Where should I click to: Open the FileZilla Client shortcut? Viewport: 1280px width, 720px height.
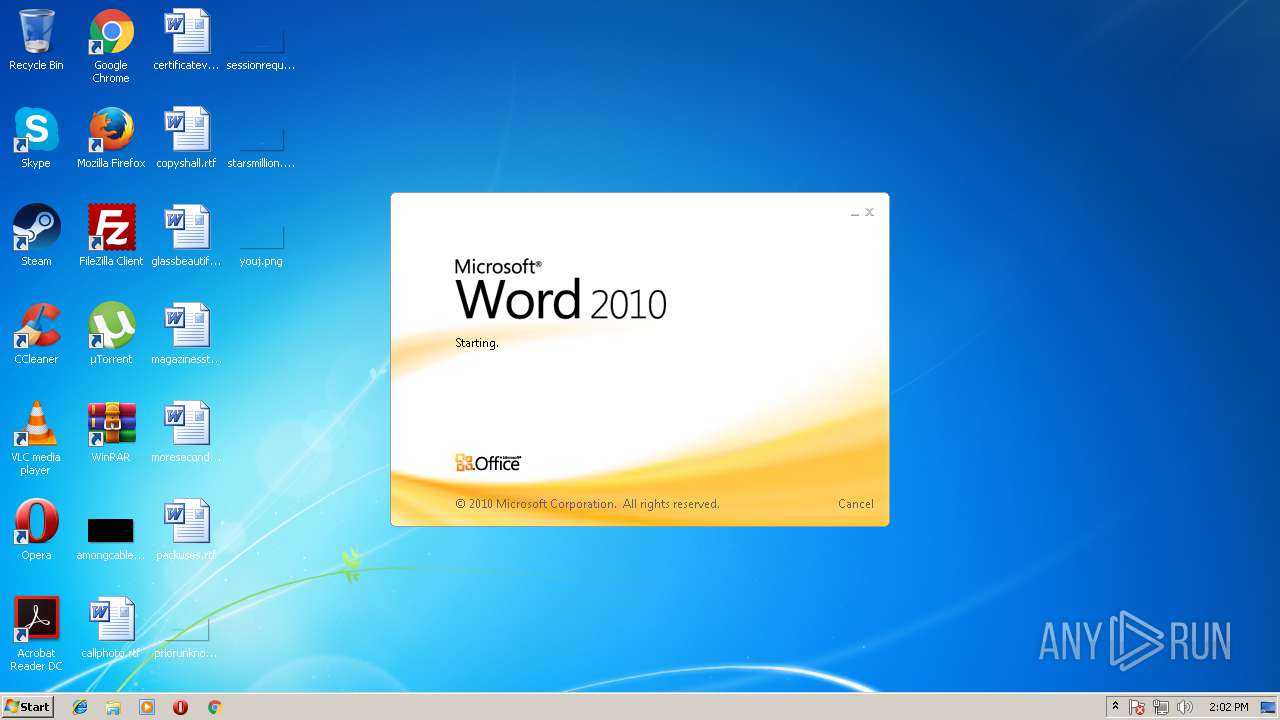(x=111, y=236)
